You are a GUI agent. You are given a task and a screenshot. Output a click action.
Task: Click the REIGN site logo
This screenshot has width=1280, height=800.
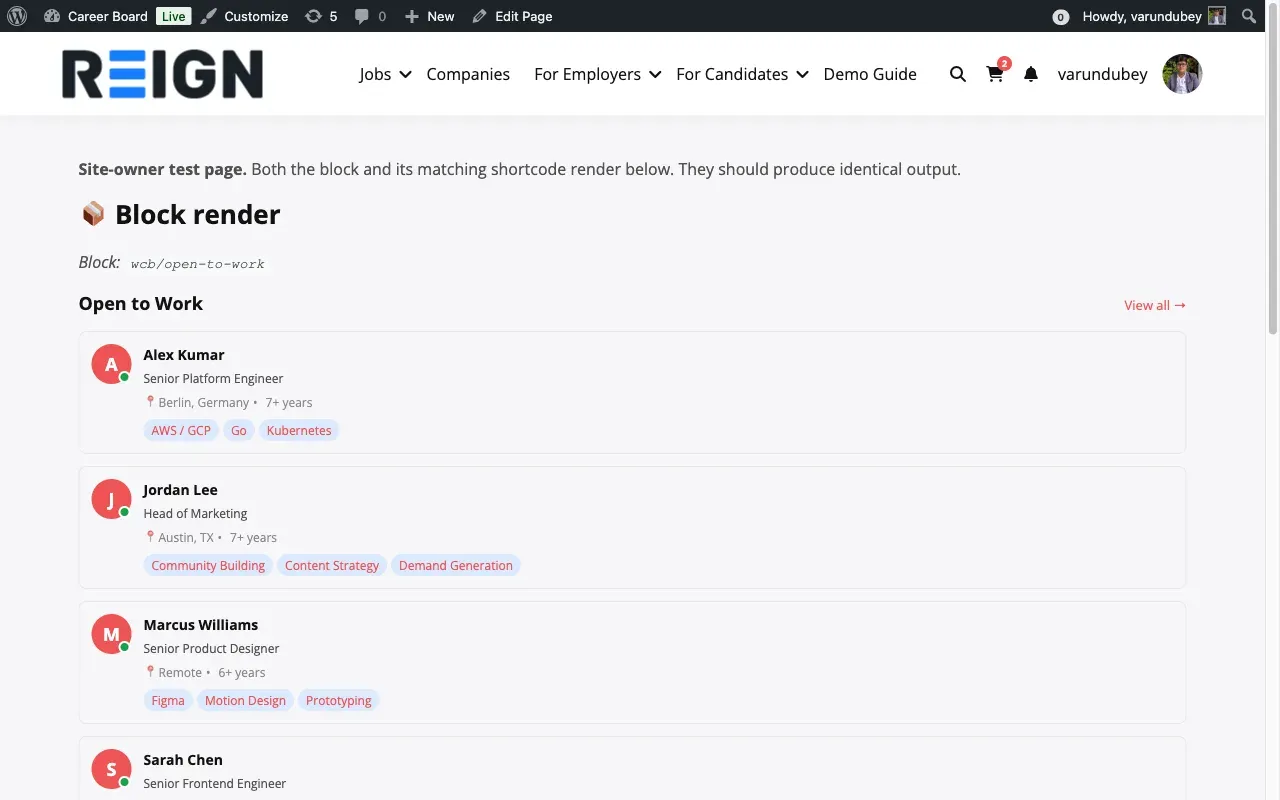coord(162,74)
